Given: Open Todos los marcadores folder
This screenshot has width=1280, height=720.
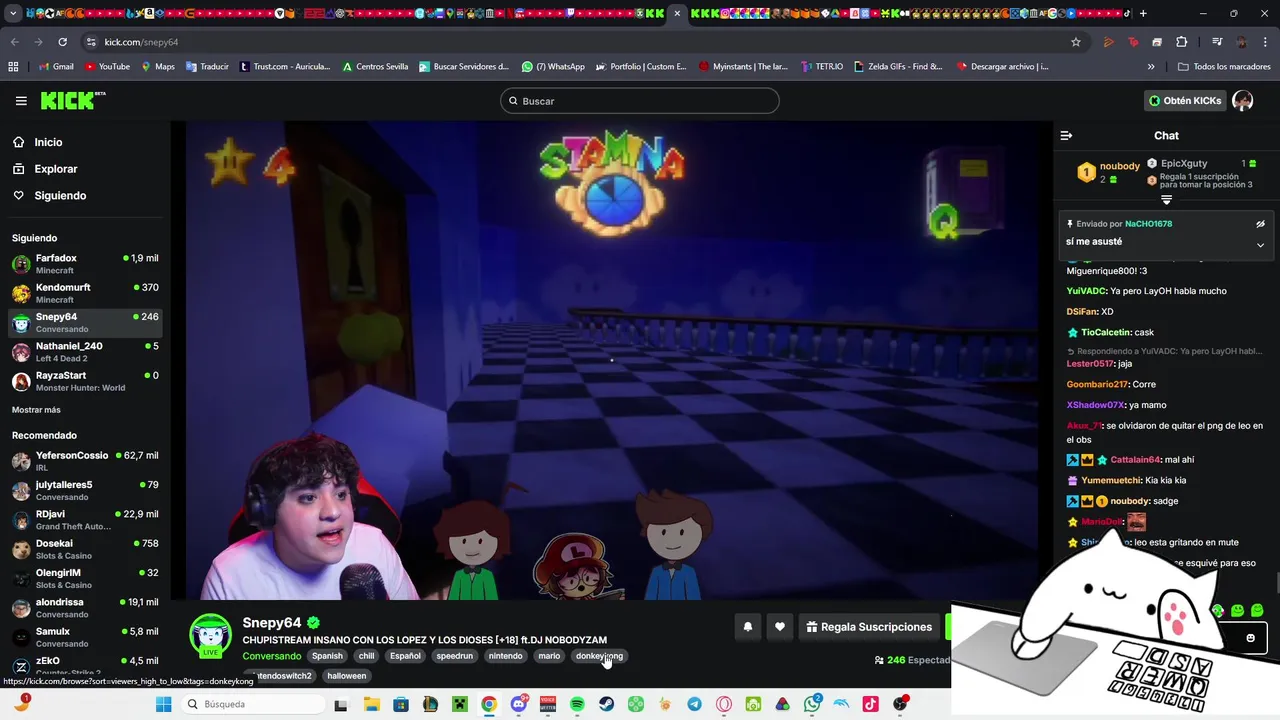Looking at the screenshot, I should [1224, 67].
